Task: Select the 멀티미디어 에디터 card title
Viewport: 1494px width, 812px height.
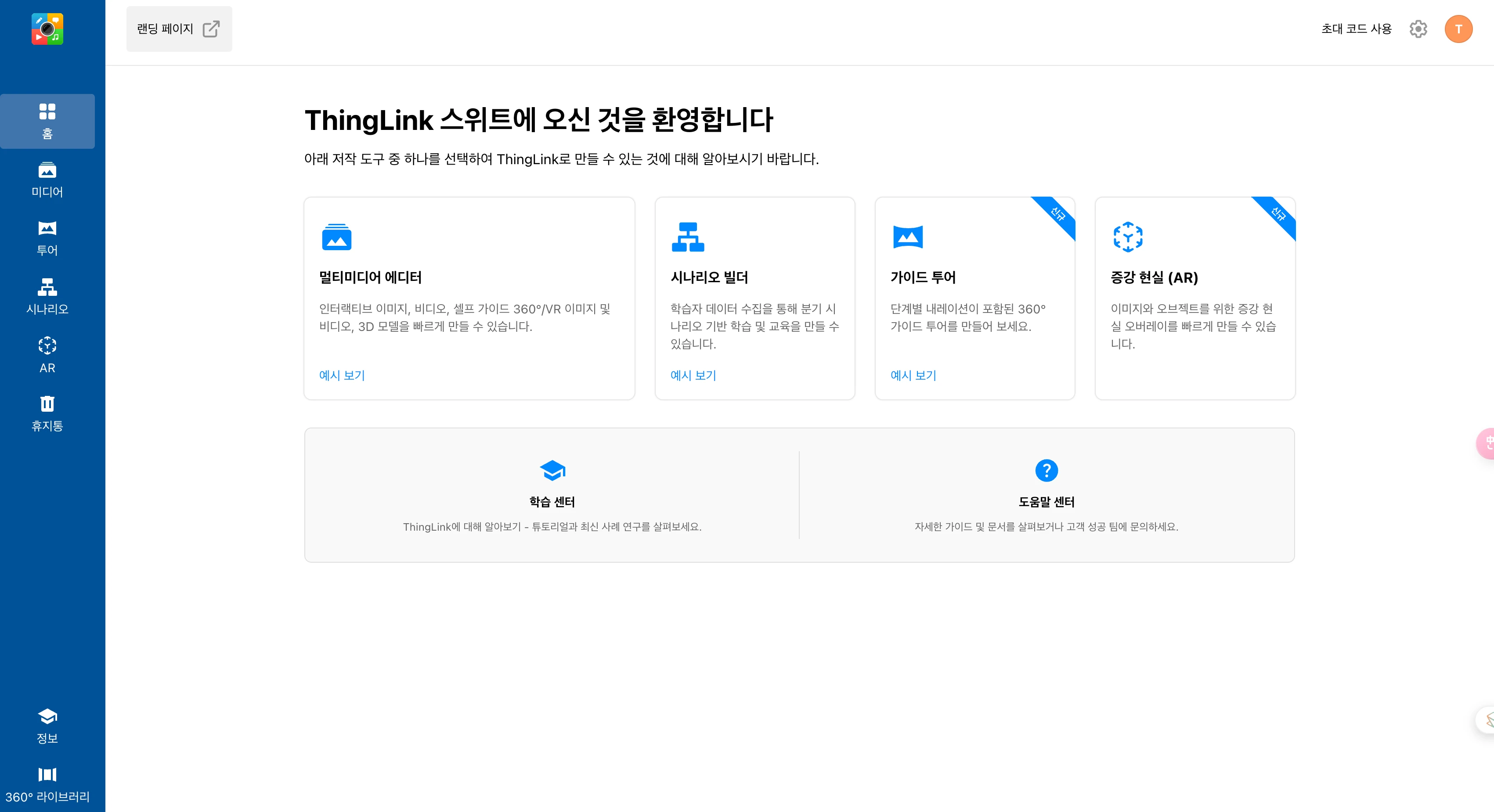Action: [x=370, y=277]
